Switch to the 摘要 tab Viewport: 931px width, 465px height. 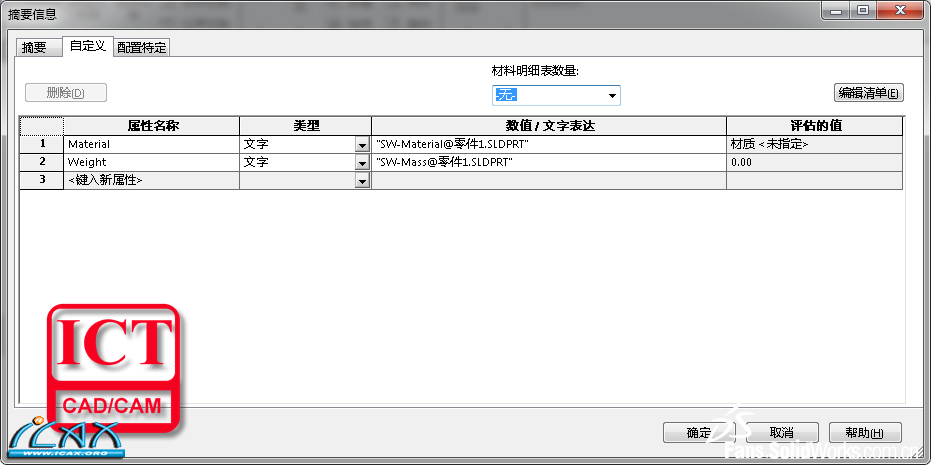(x=38, y=48)
